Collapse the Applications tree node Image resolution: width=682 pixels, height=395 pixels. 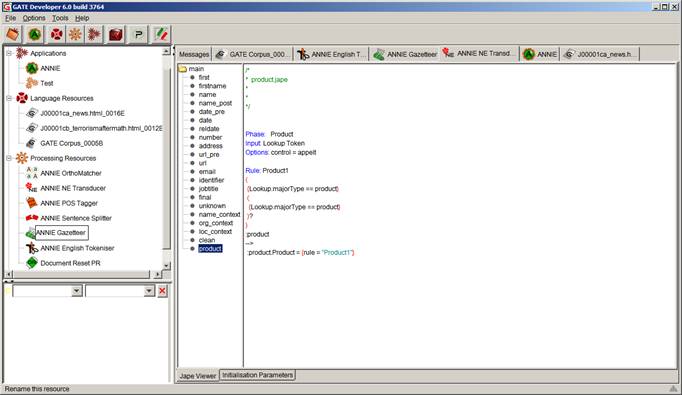pos(9,53)
